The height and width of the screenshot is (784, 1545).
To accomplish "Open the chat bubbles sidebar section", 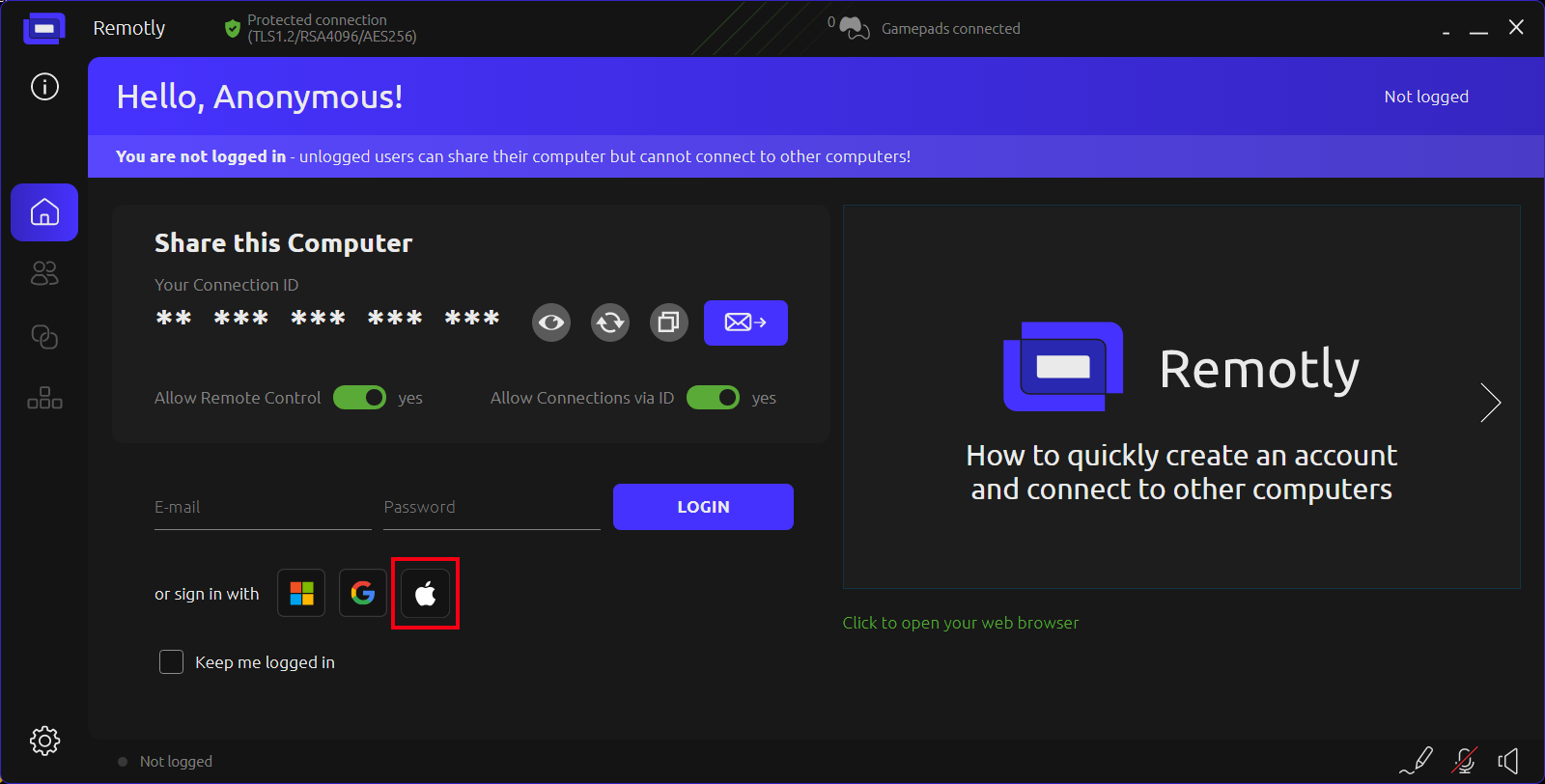I will pos(44,336).
